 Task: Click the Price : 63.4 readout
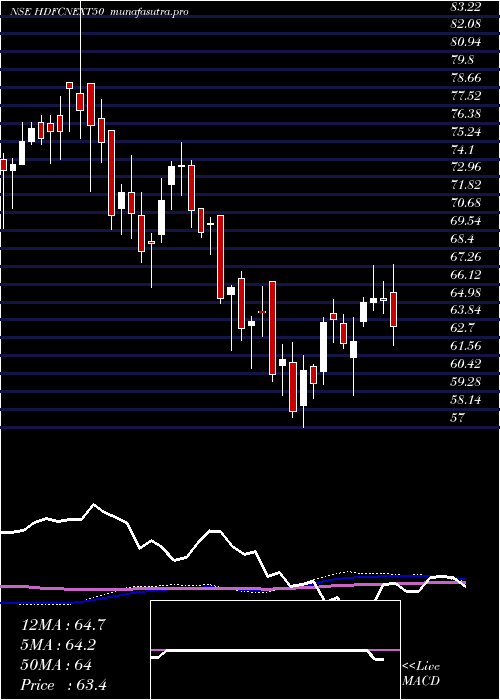pyautogui.click(x=63, y=685)
